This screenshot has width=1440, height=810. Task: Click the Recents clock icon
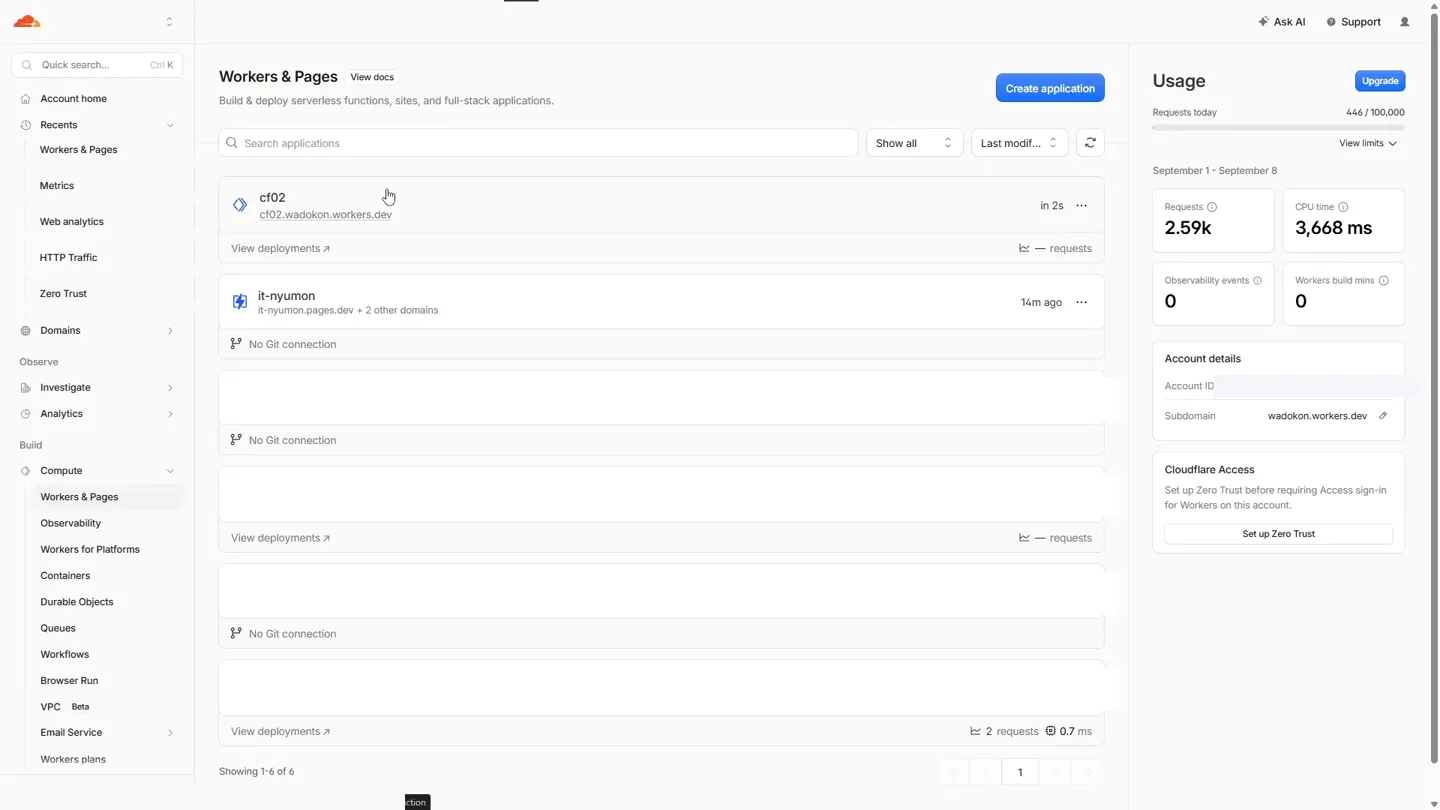[25, 125]
